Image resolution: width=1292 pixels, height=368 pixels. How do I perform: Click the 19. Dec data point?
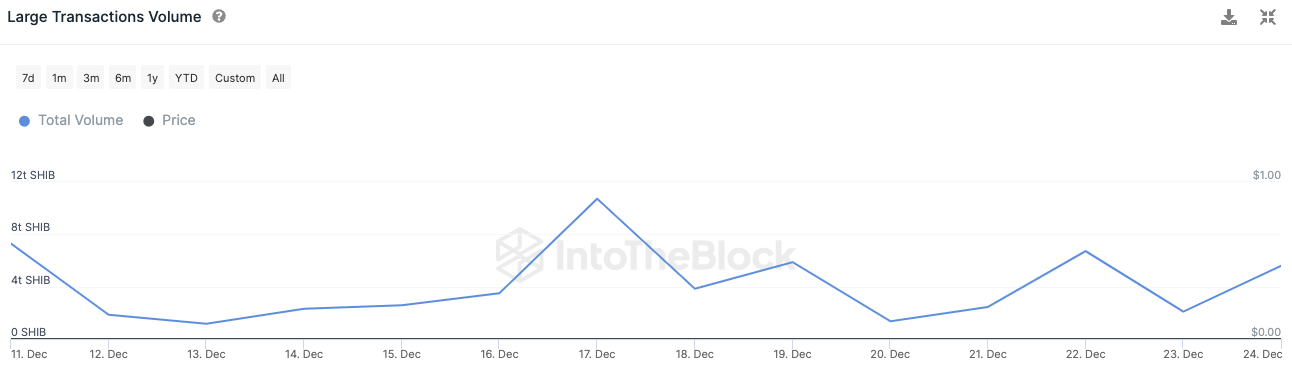[x=792, y=262]
